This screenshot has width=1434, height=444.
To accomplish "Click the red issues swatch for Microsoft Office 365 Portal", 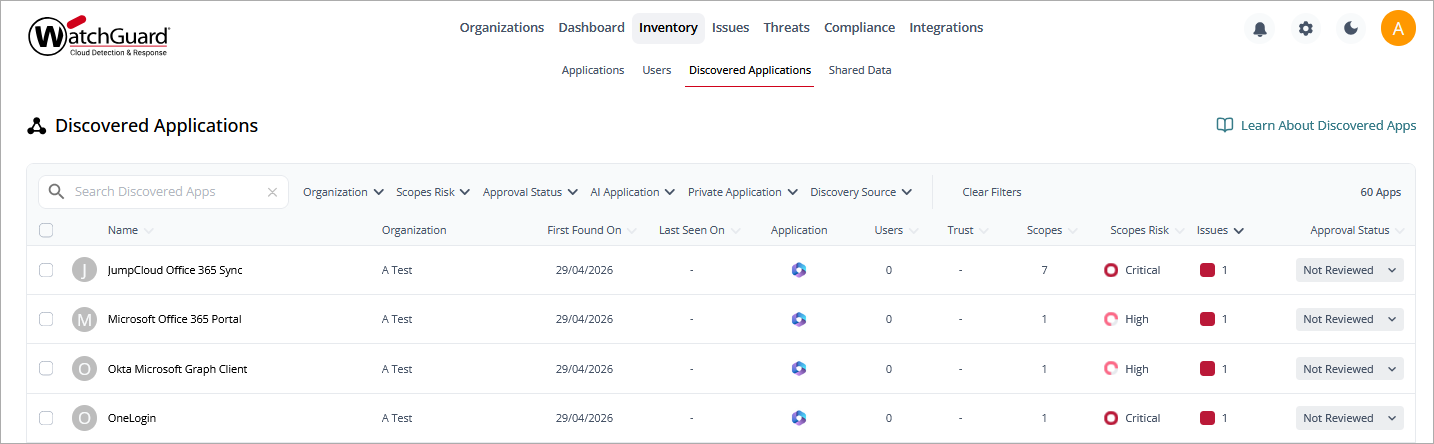I will [1207, 319].
